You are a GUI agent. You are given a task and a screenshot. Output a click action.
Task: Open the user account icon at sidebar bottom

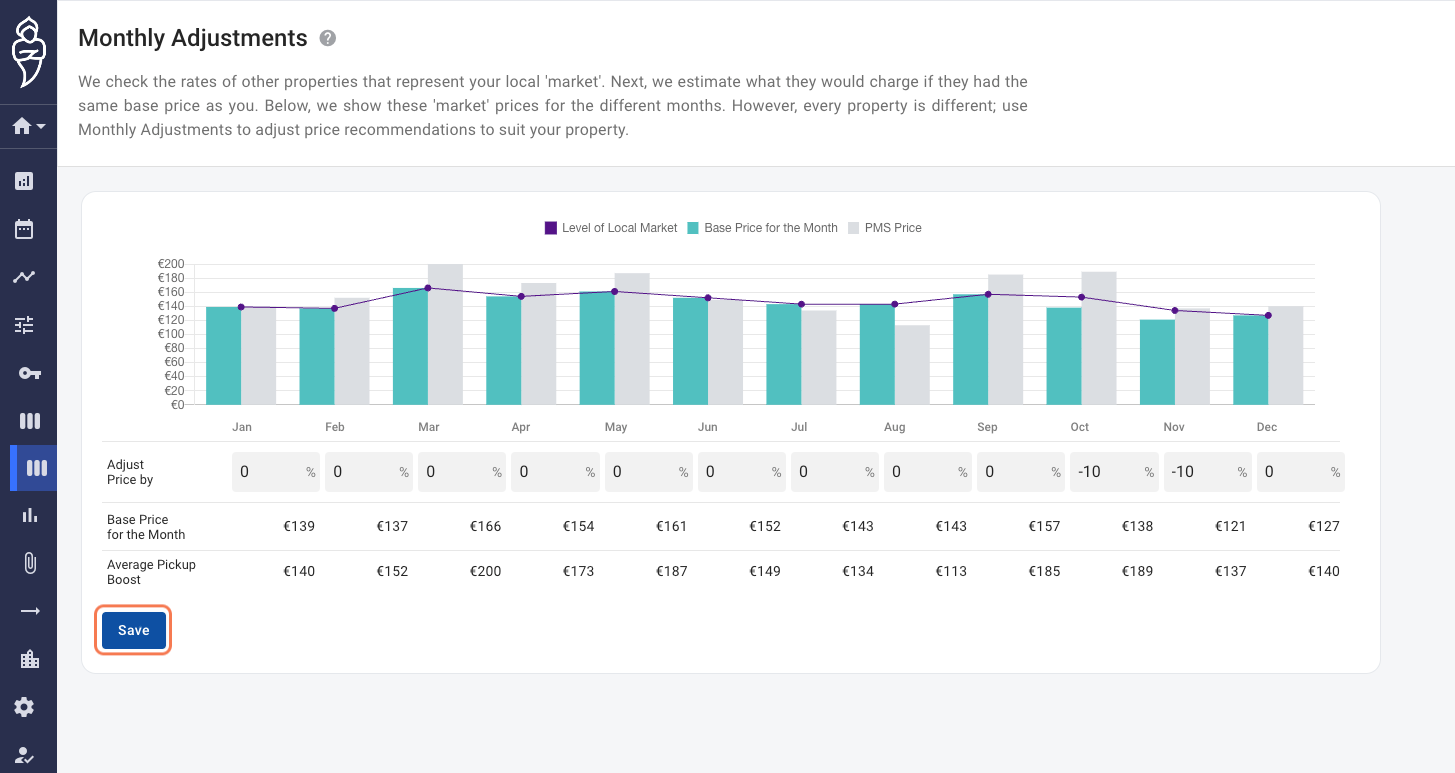(x=24, y=755)
